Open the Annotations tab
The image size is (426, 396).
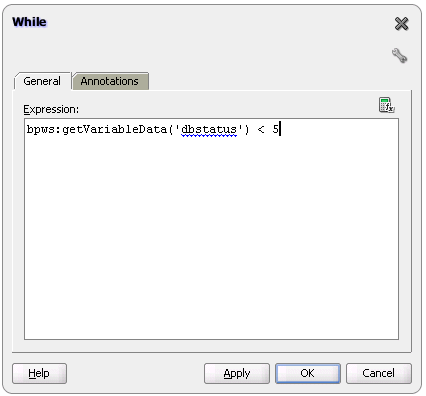tap(110, 81)
